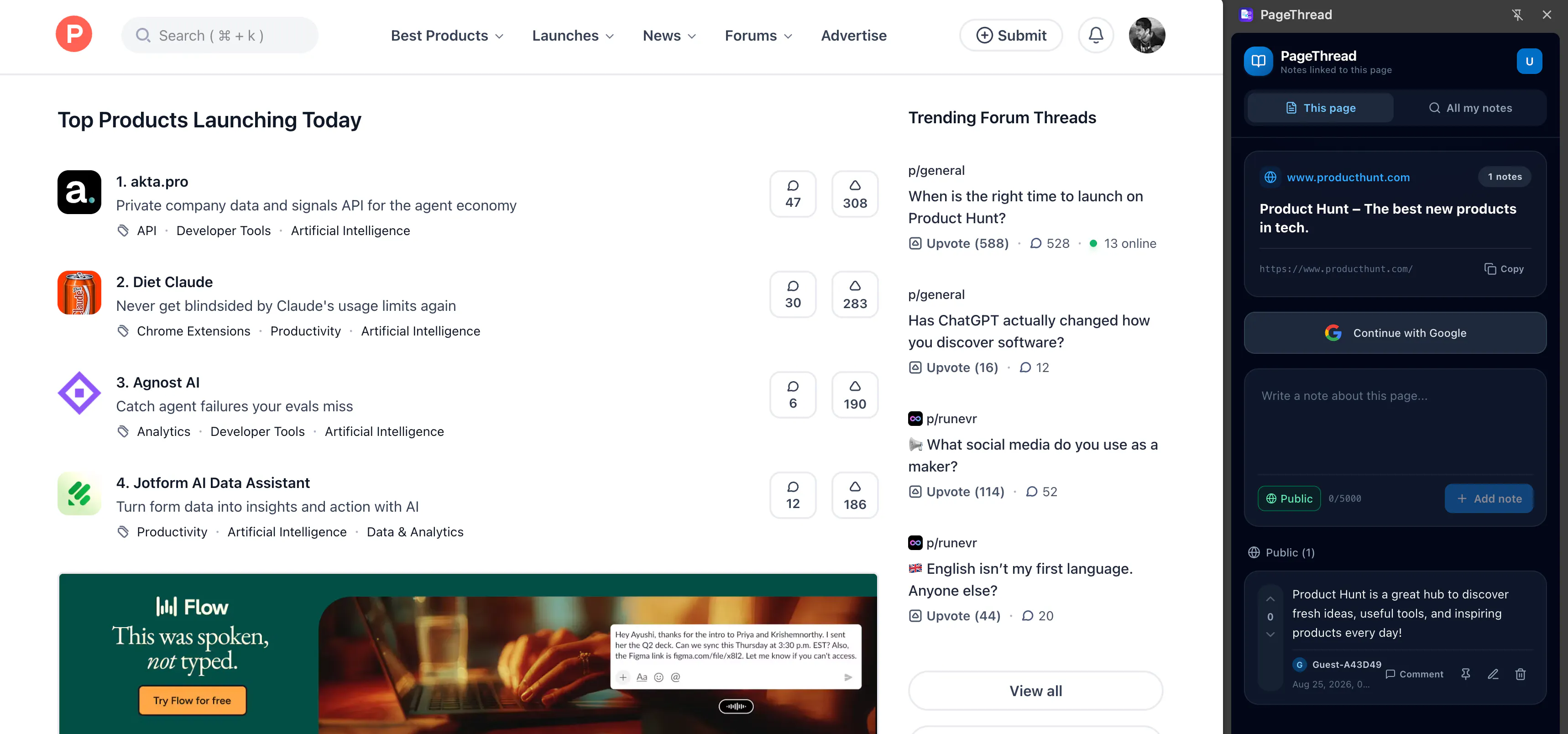
Task: Expand the Launches menu
Action: click(x=573, y=35)
